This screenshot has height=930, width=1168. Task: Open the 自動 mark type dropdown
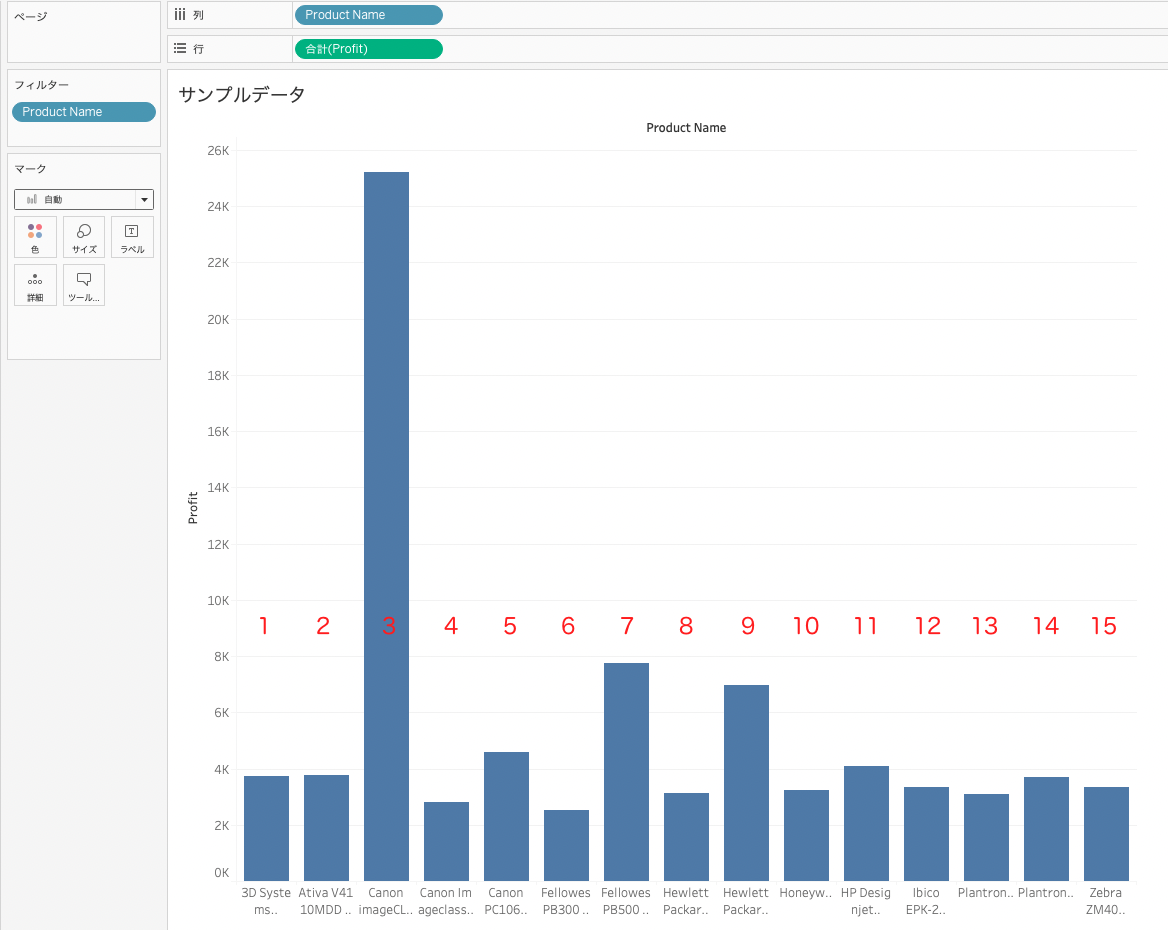pos(84,199)
